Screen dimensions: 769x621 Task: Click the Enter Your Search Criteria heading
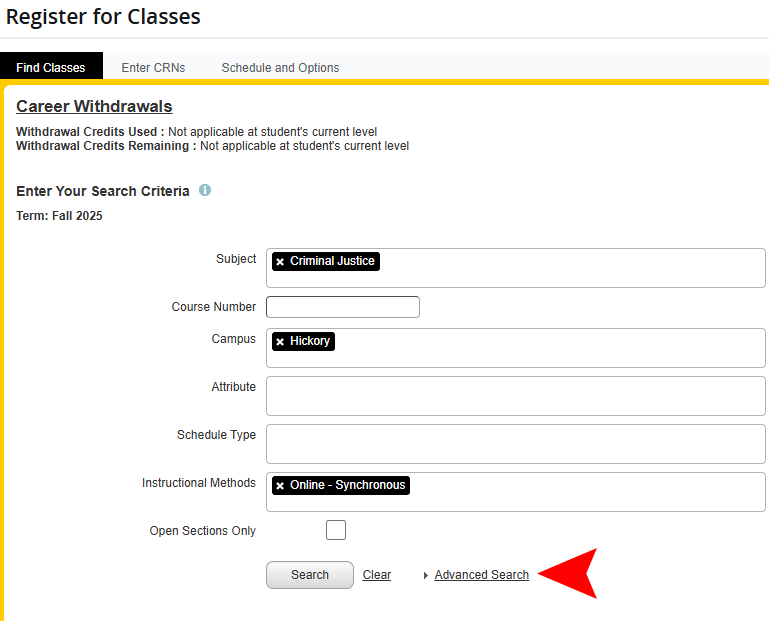point(103,191)
